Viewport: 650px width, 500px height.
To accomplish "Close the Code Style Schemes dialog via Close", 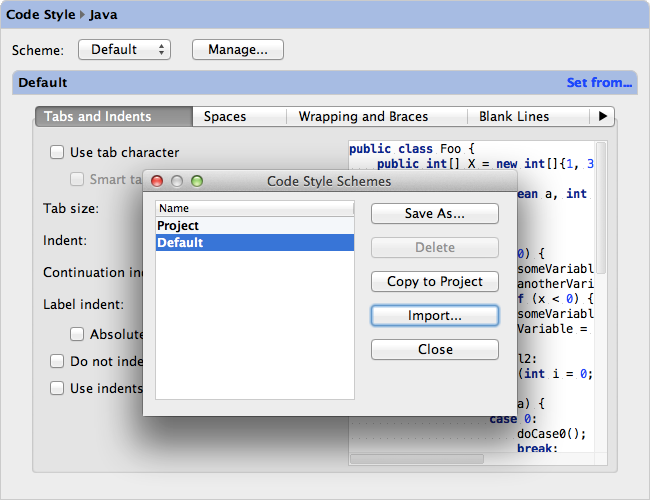I will 434,349.
